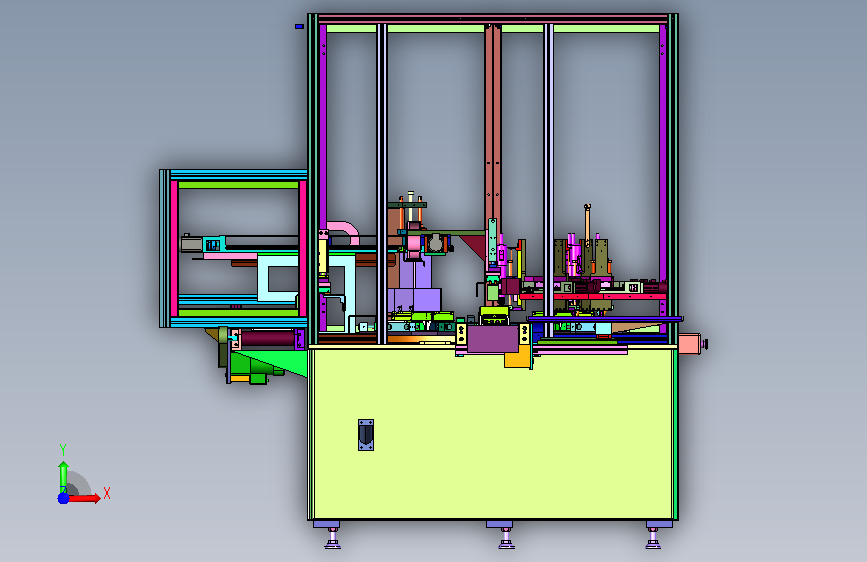Select the left leveling foot under the cabinet
The height and width of the screenshot is (562, 867).
point(332,538)
